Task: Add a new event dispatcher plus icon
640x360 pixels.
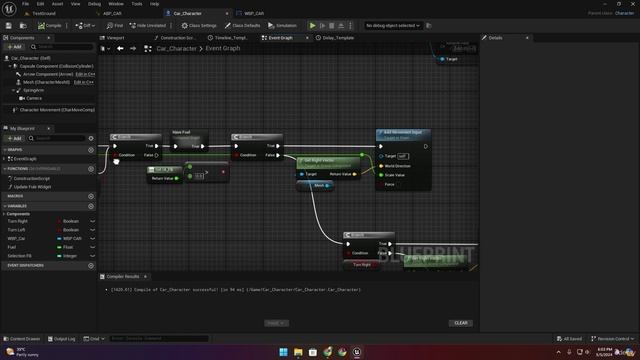Action: coord(91,266)
